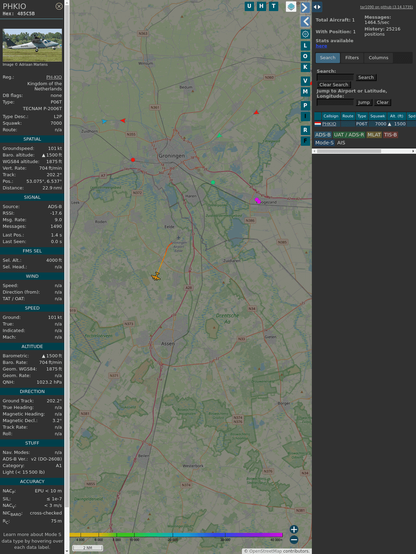This screenshot has width=416, height=554.
Task: Click the H button on map toolbar
Action: point(261,6)
